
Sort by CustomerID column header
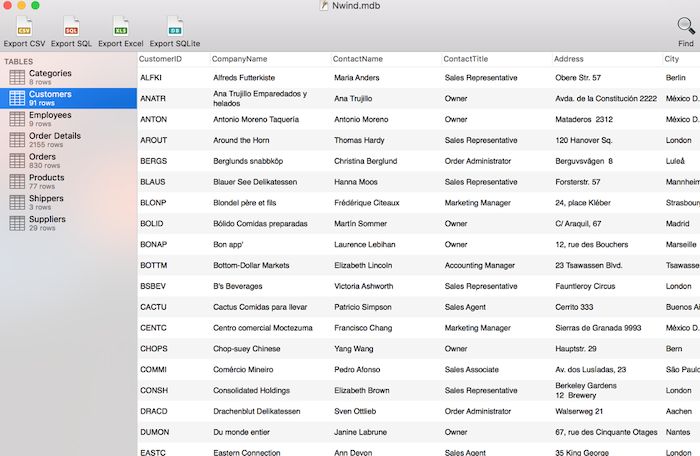pos(160,59)
